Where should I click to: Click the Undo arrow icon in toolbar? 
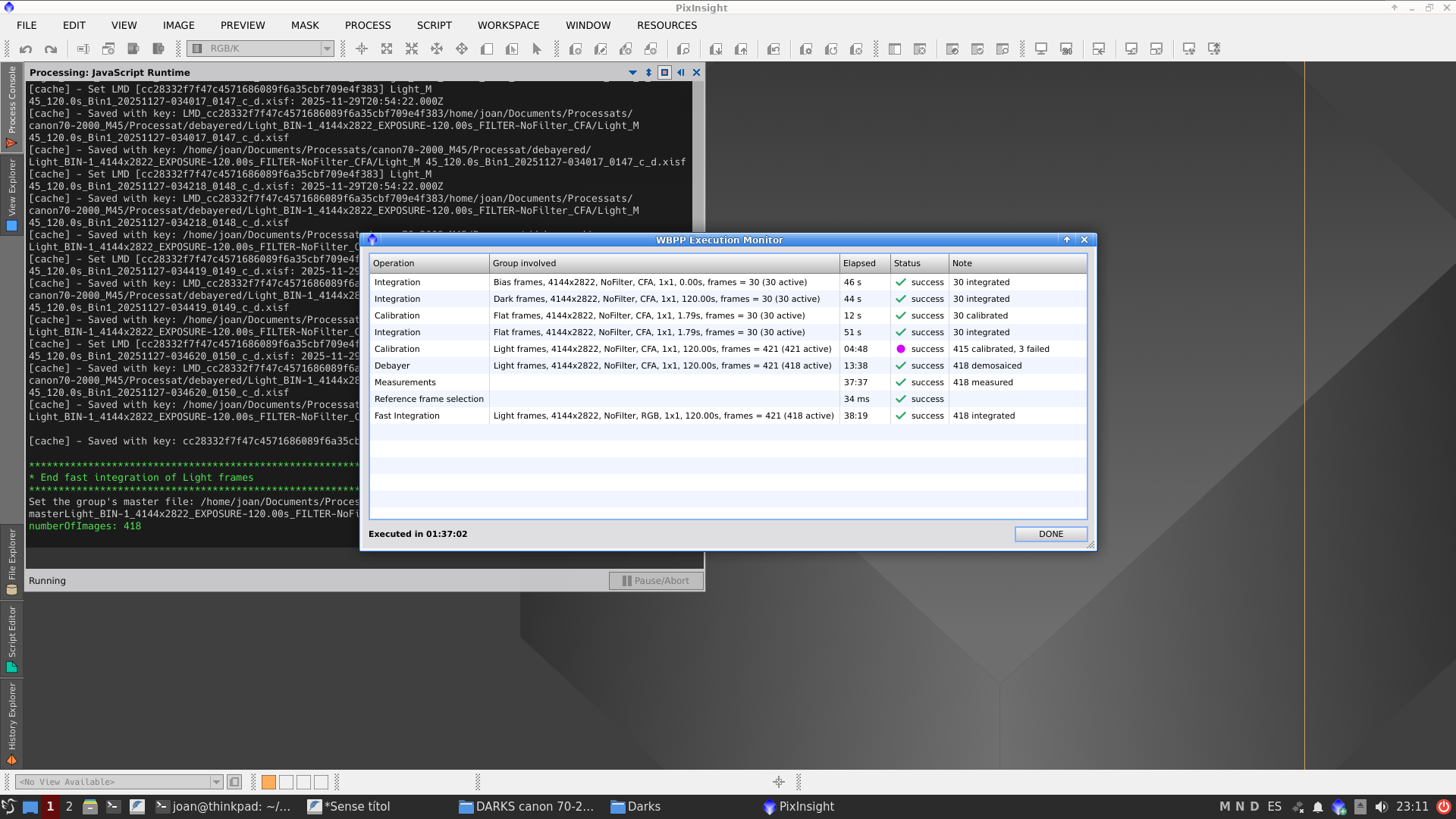pyautogui.click(x=26, y=49)
